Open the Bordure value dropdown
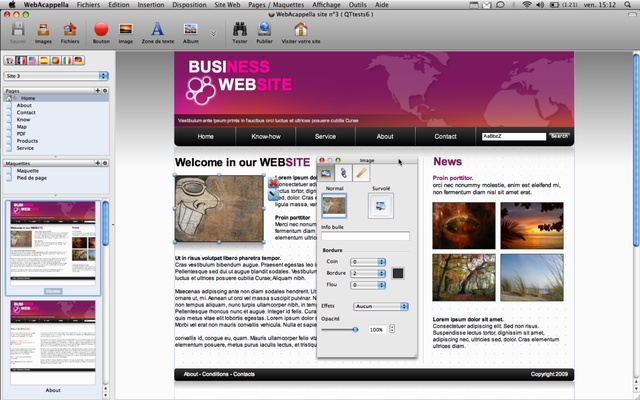The height and width of the screenshot is (400, 640). (x=368, y=273)
